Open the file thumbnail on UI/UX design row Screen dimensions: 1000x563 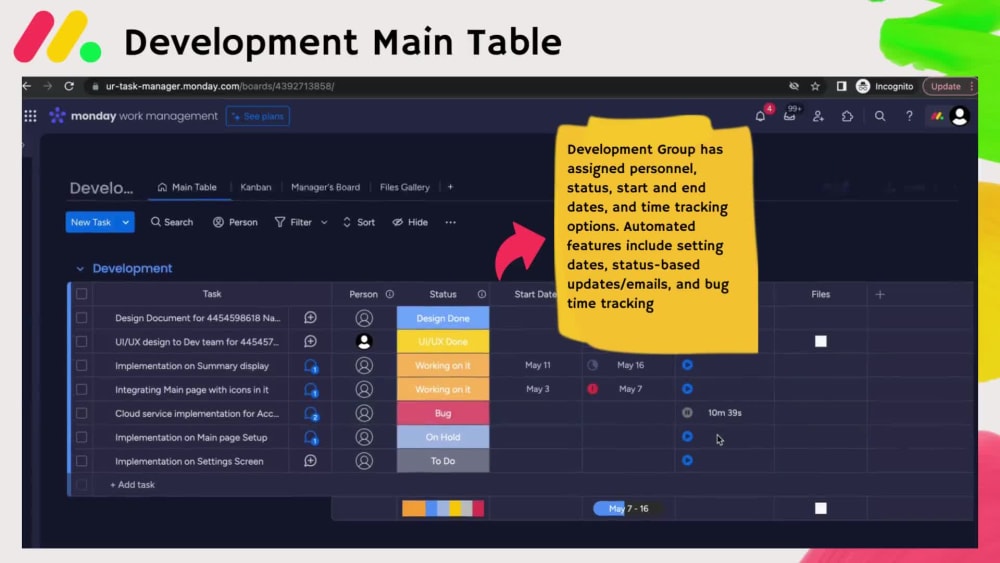821,341
